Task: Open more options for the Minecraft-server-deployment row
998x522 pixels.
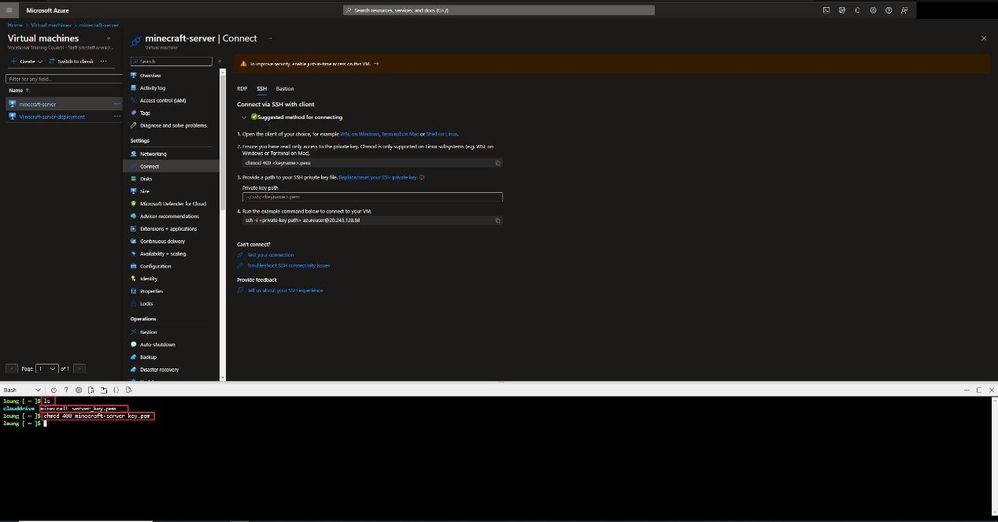Action: (x=116, y=116)
